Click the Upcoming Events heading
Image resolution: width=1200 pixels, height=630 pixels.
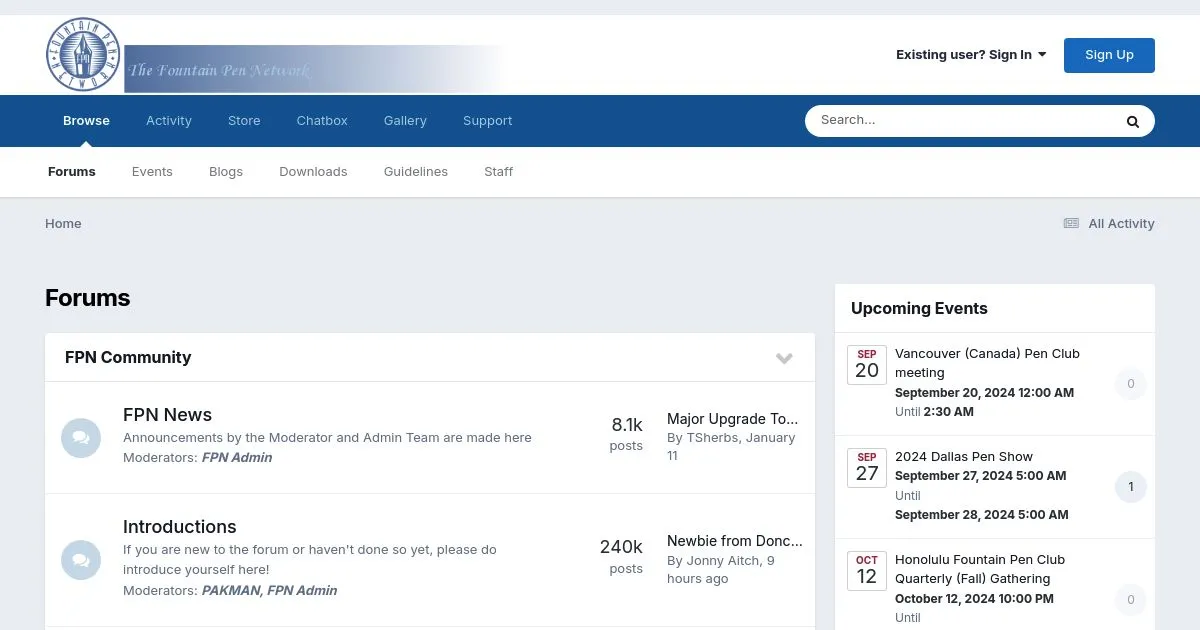[919, 309]
